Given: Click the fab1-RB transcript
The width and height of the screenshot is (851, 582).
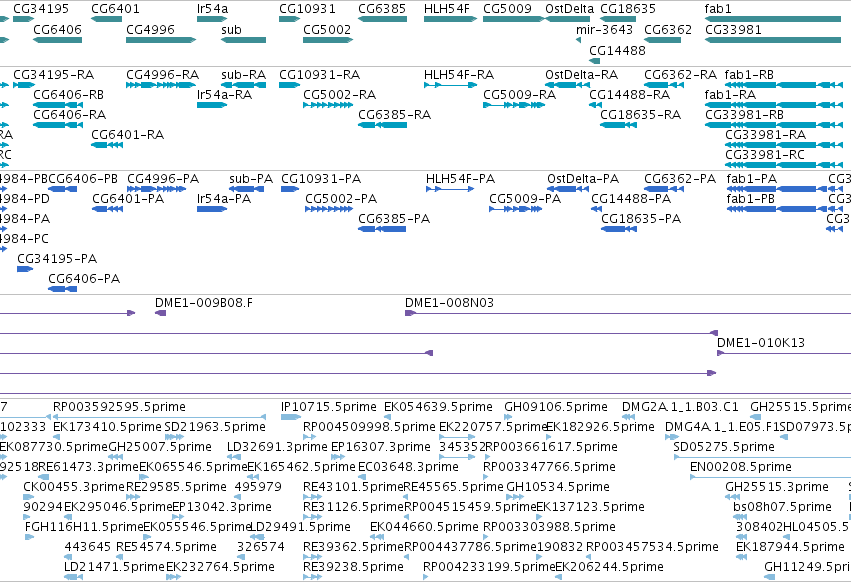Looking at the screenshot, I should coord(784,85).
